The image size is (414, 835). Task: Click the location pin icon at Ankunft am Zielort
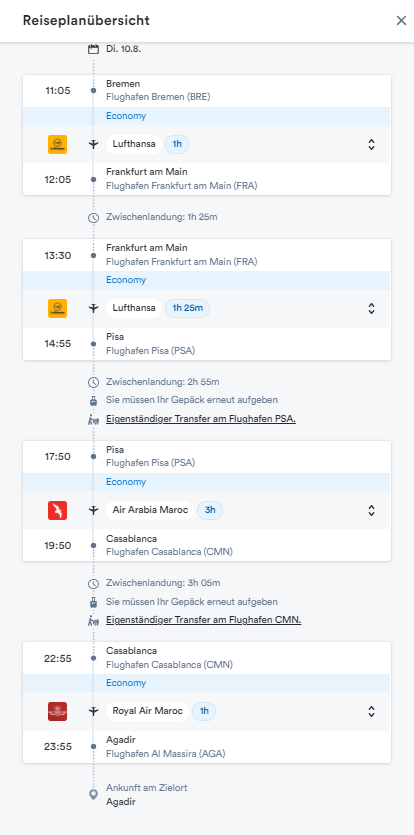point(93,795)
